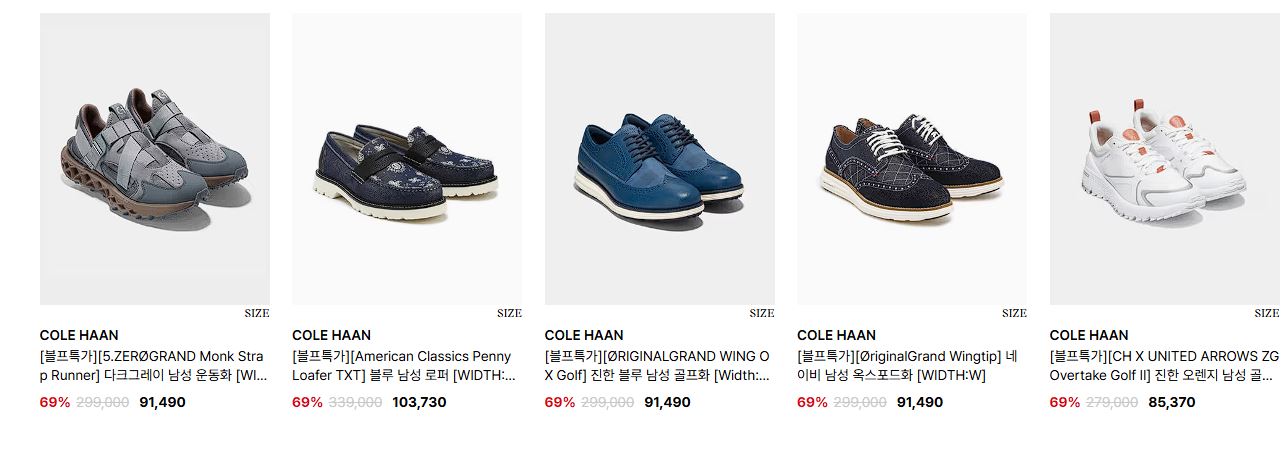
Task: Click SIZE label under the Penny Loafer
Action: 509,313
